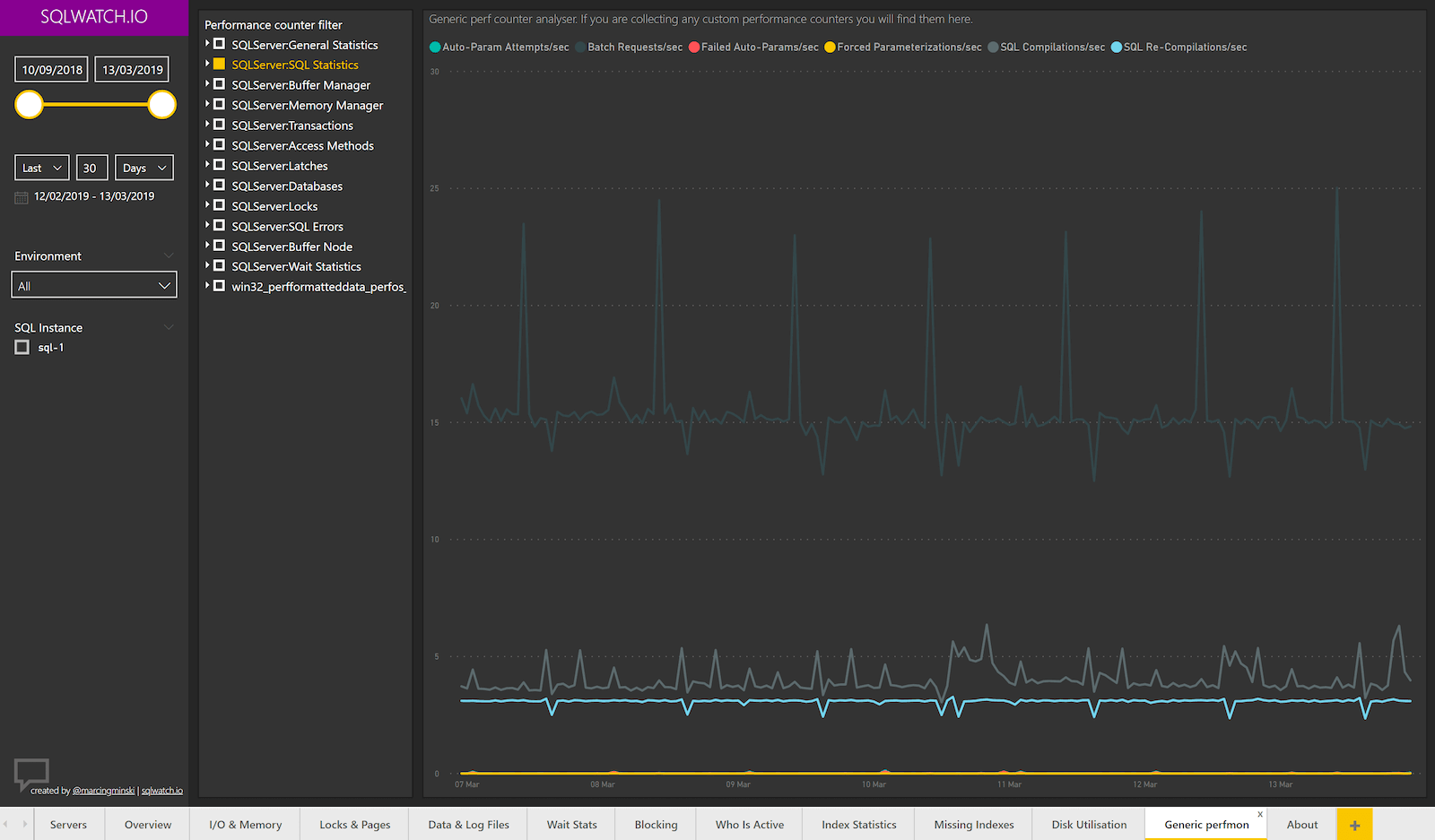Click the SQLWATCH.IO header logo
Viewport: 1435px width, 840px height.
[x=94, y=17]
